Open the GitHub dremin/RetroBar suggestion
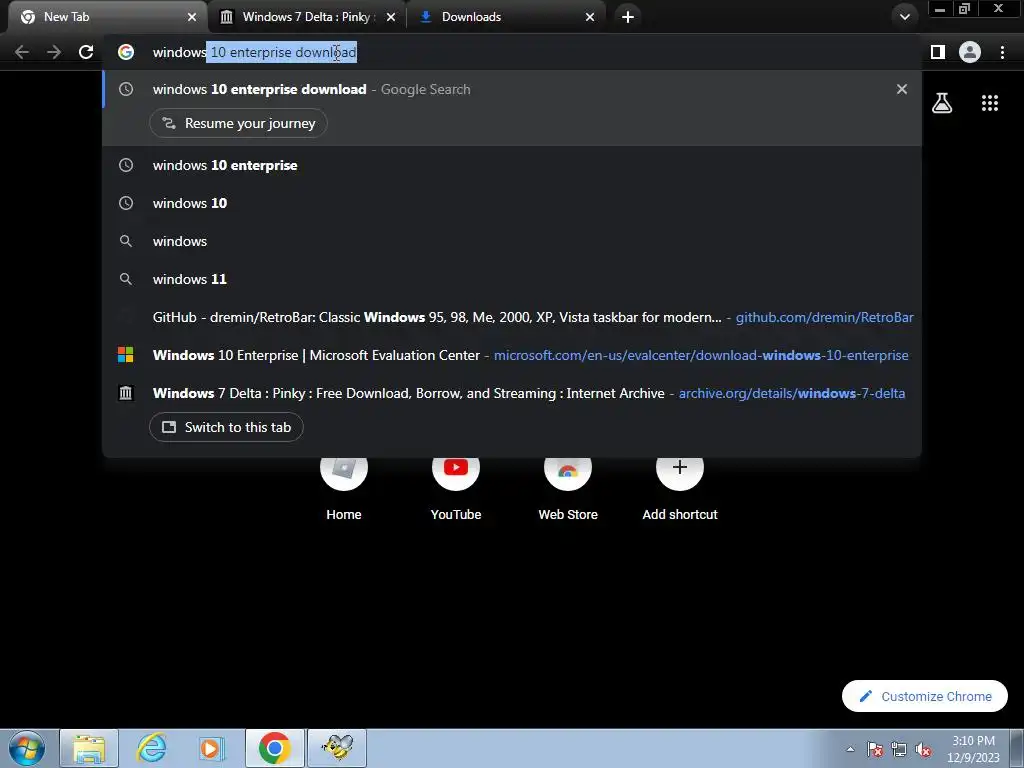Viewport: 1024px width, 768px height. pos(512,317)
